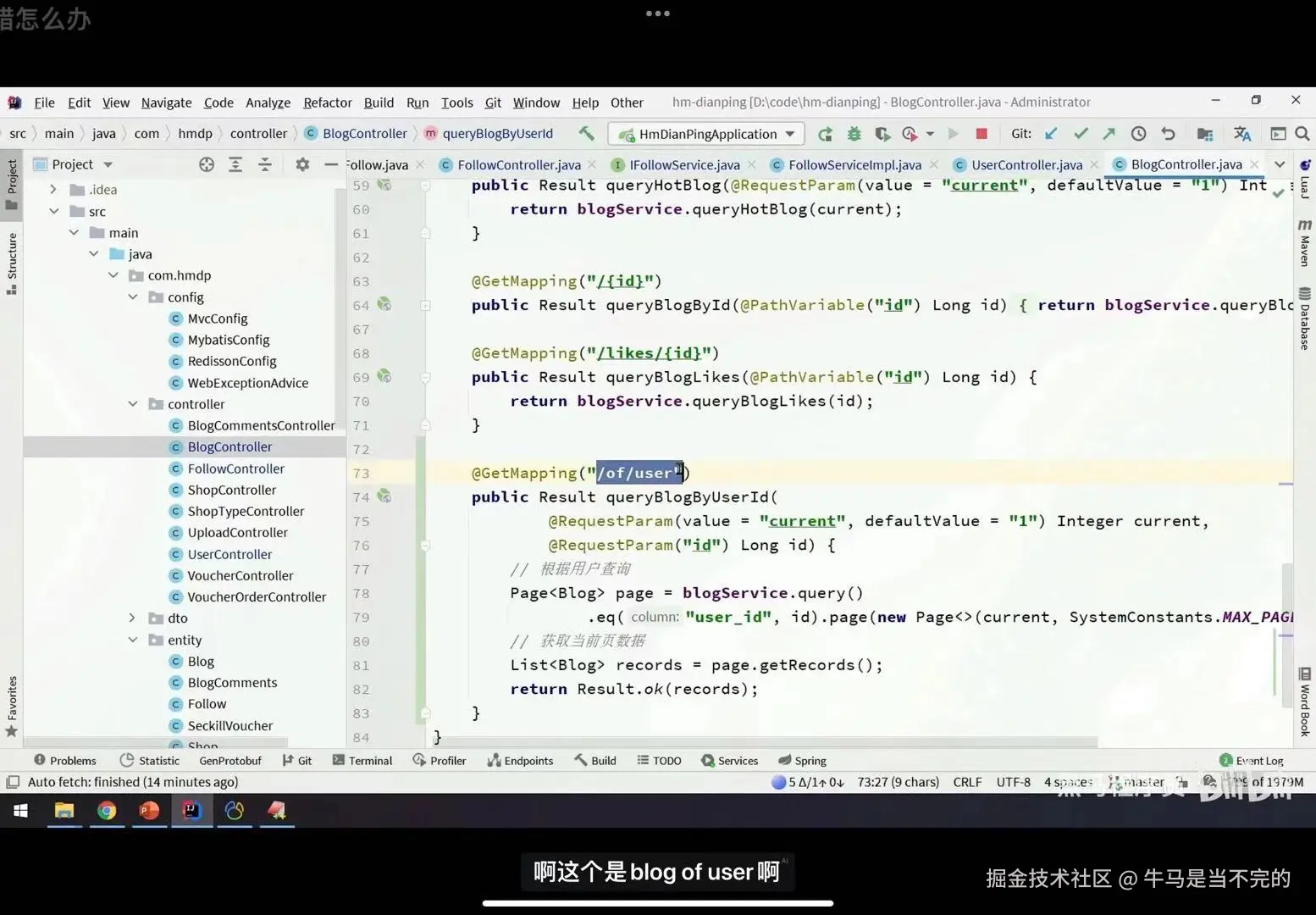Click Git Commit checkmark icon
The width and height of the screenshot is (1316, 915).
1081,134
